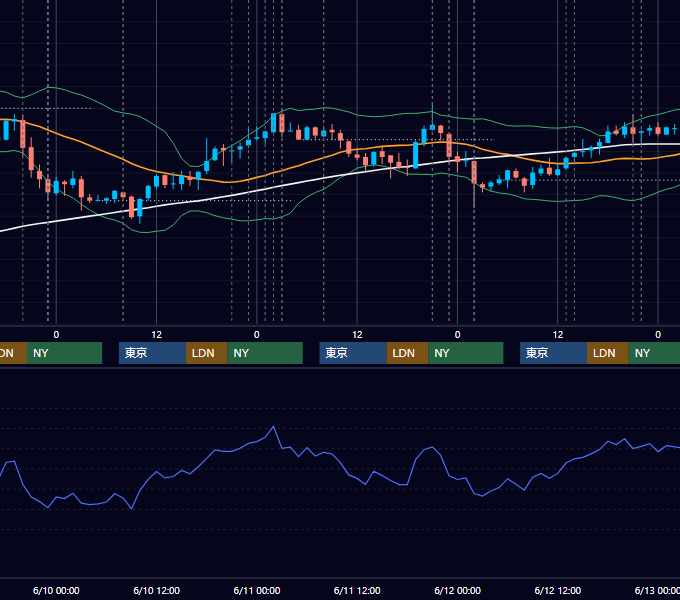
Task: Click the 6/12 00:00 date label
Action: [458, 590]
